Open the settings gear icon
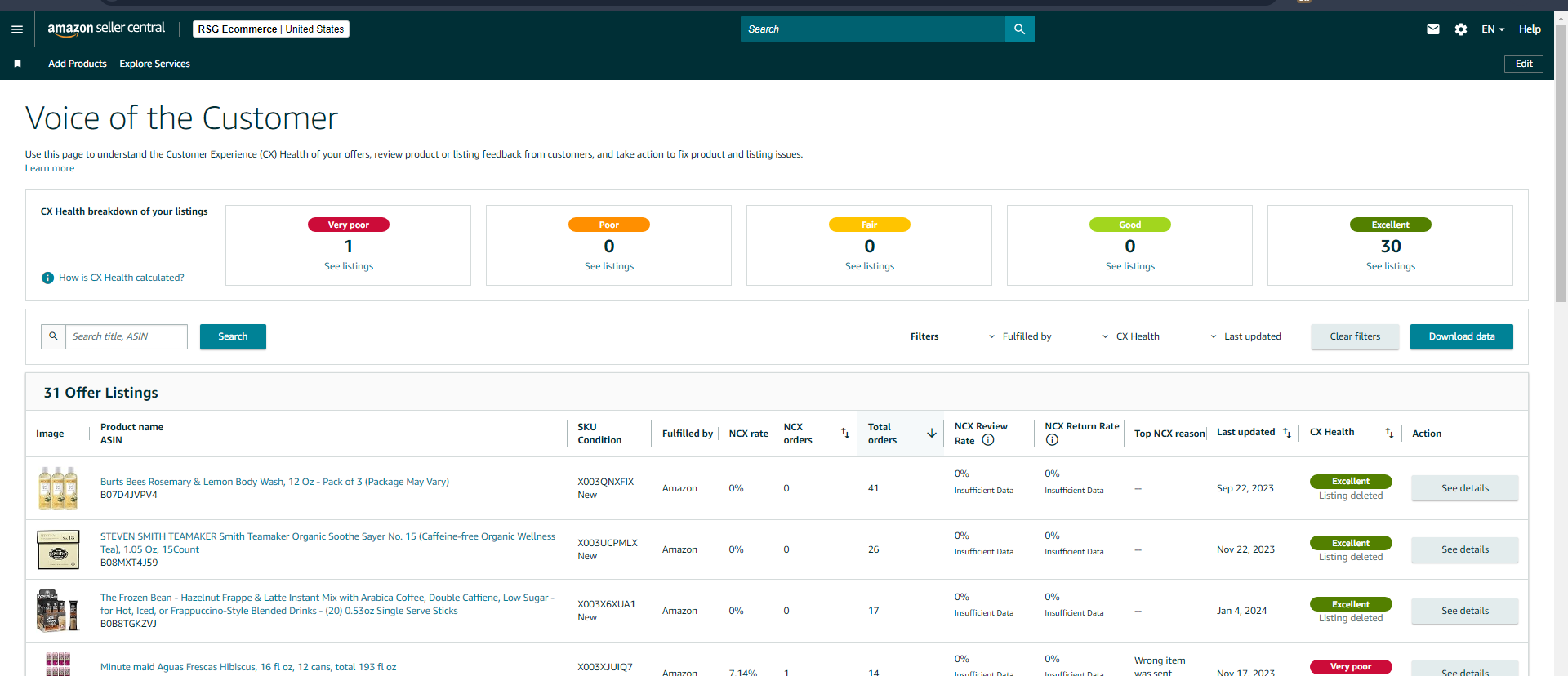Image resolution: width=1568 pixels, height=676 pixels. point(1461,29)
